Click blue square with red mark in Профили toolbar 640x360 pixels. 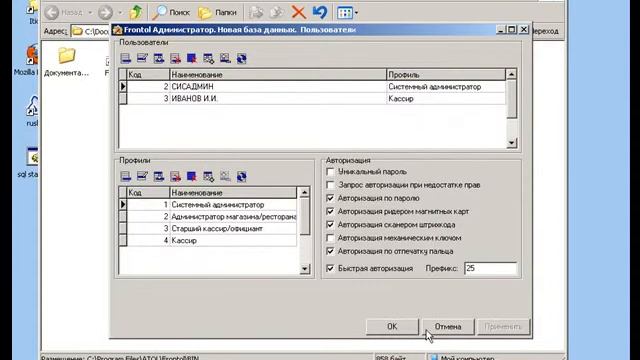192,176
